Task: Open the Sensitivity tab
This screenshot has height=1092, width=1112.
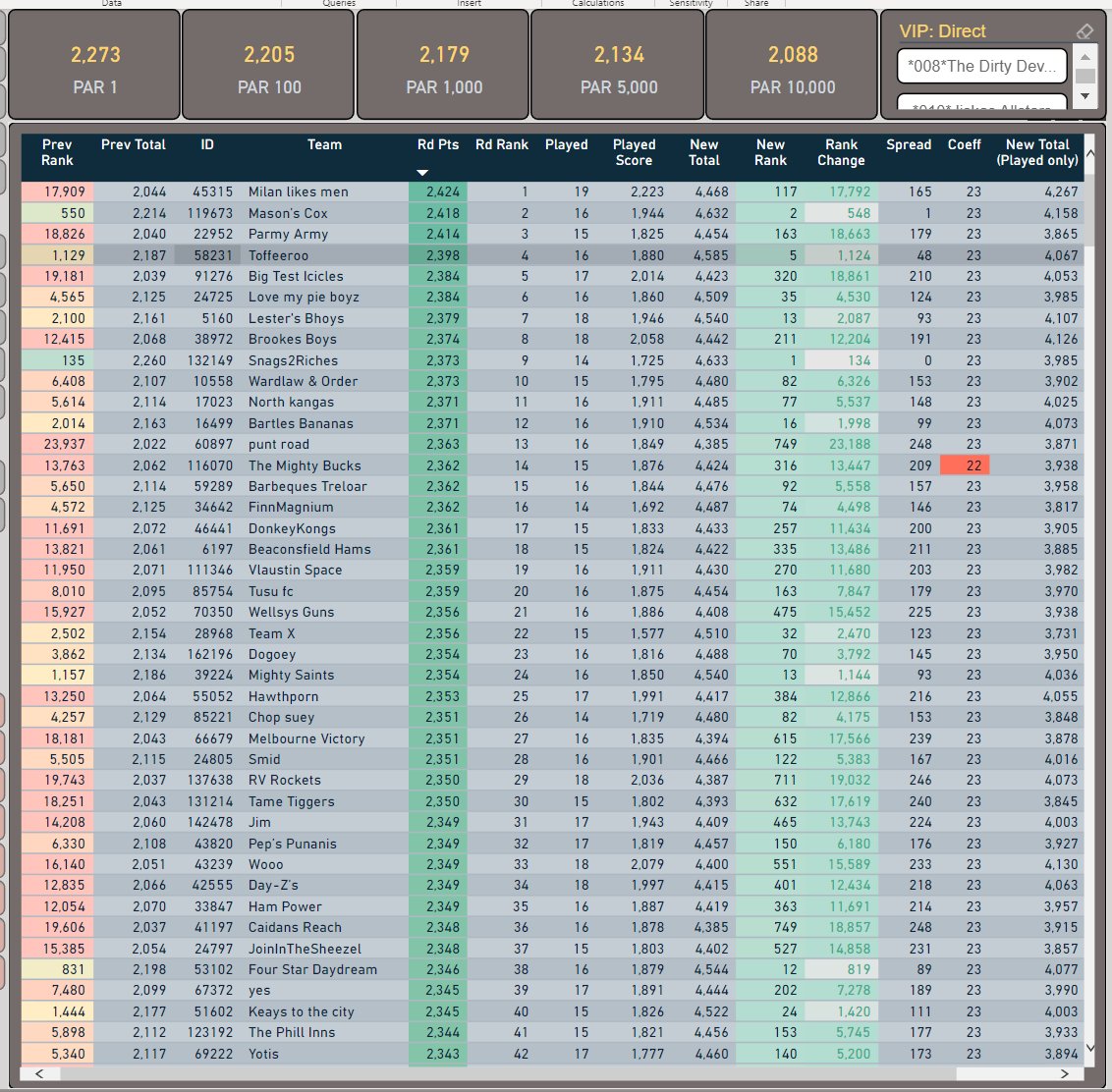Action: coord(691,3)
